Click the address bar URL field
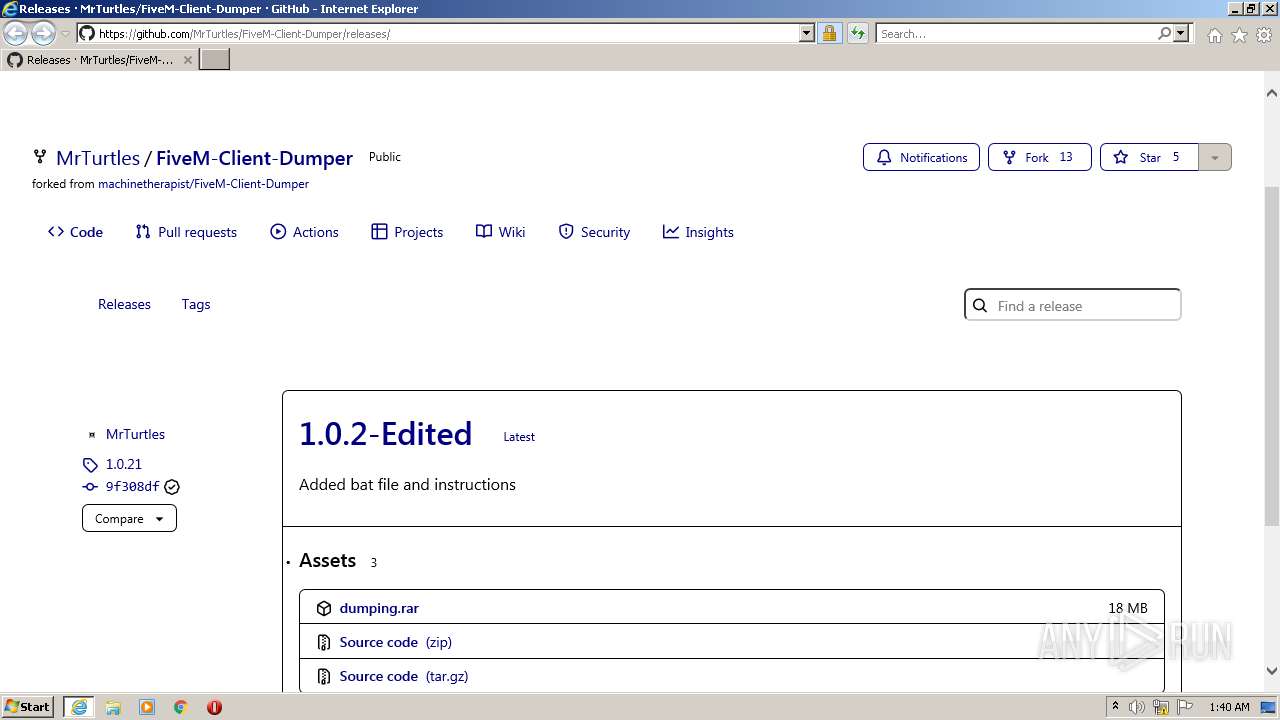The width and height of the screenshot is (1280, 720). coord(447,33)
